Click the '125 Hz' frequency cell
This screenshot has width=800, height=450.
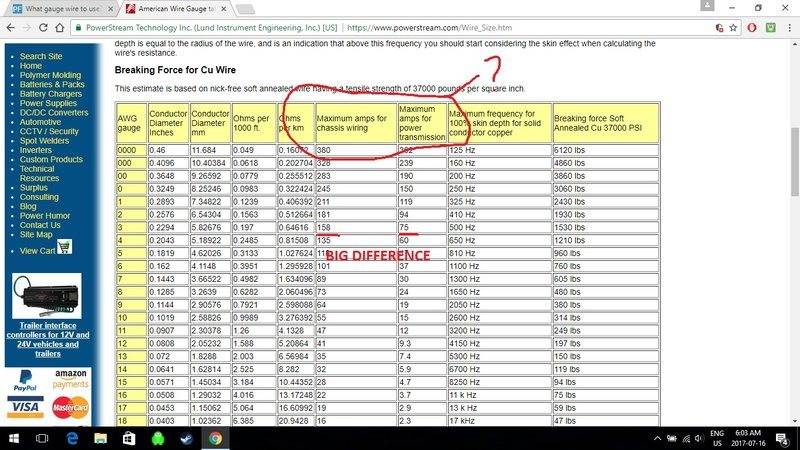tap(499, 150)
